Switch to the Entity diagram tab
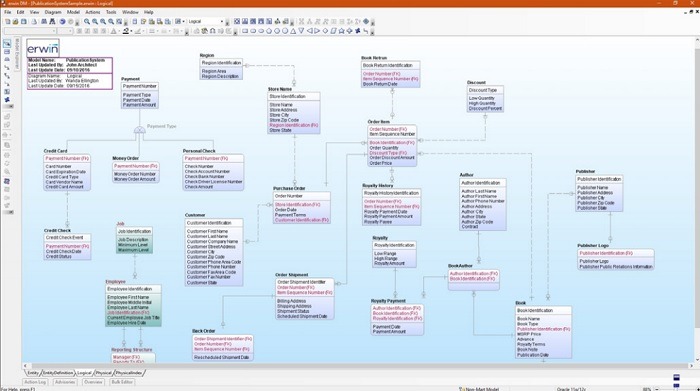Viewport: 700px width, 391px height. pyautogui.click(x=33, y=373)
